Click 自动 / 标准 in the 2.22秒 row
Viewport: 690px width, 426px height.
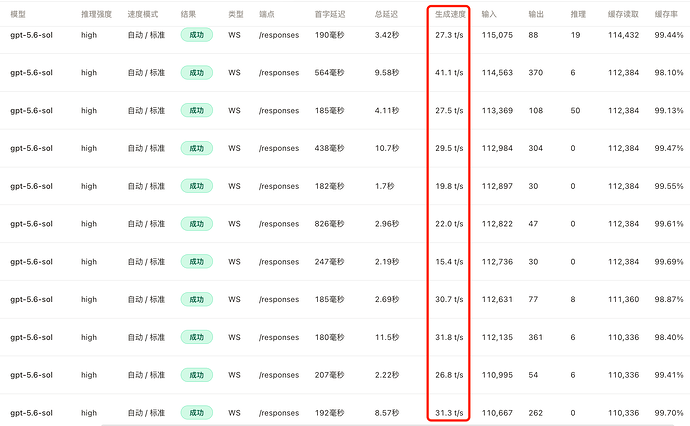[146, 375]
